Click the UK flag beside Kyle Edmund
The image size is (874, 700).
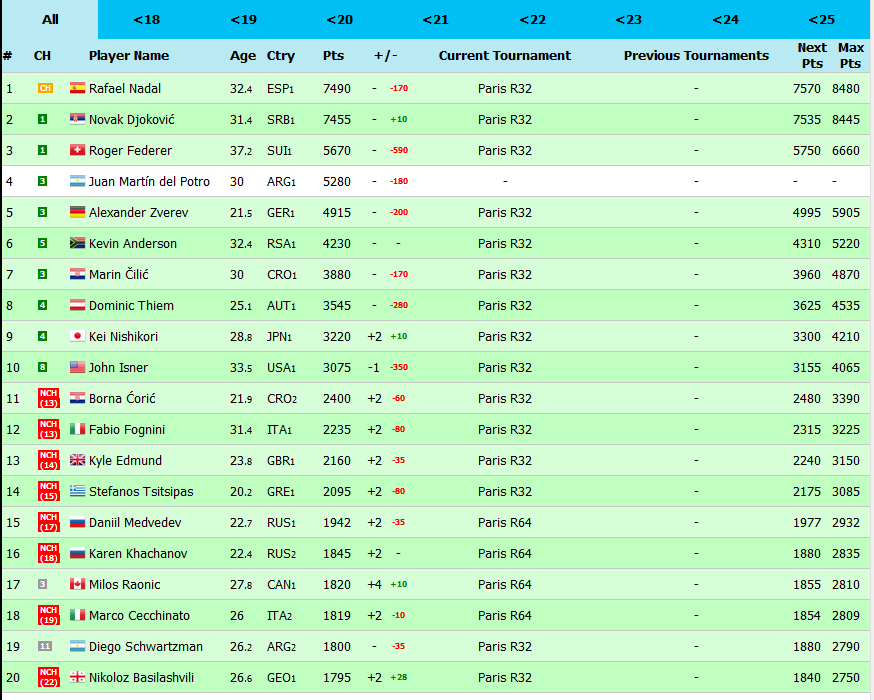[77, 460]
